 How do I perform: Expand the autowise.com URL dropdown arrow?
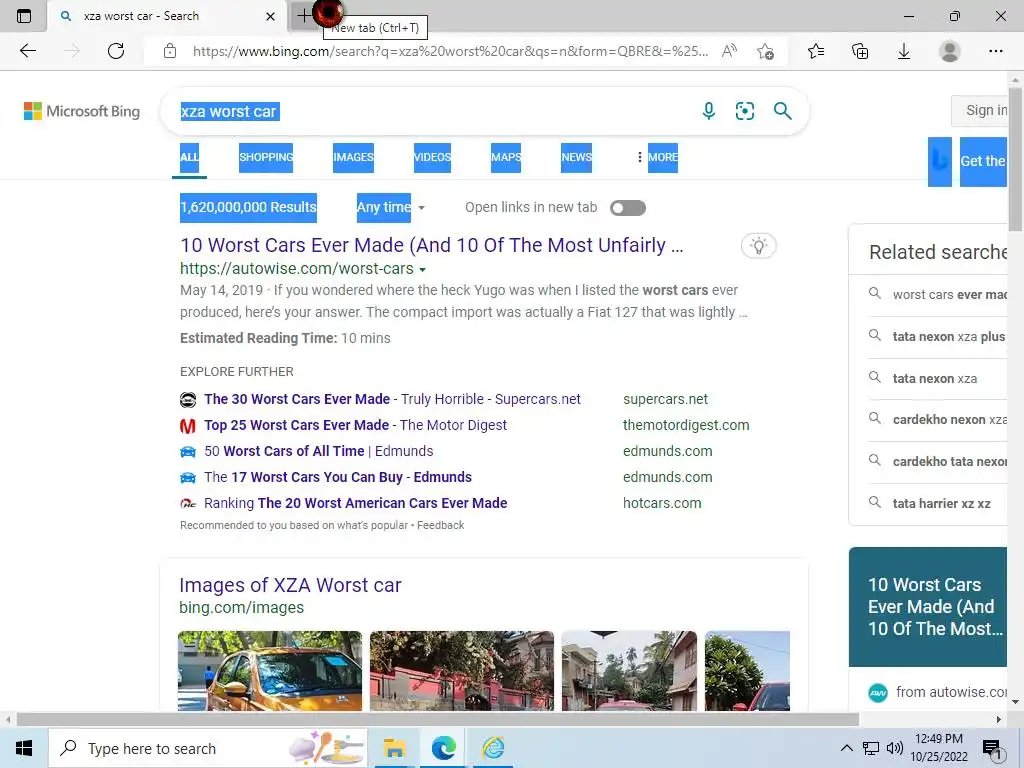[423, 270]
